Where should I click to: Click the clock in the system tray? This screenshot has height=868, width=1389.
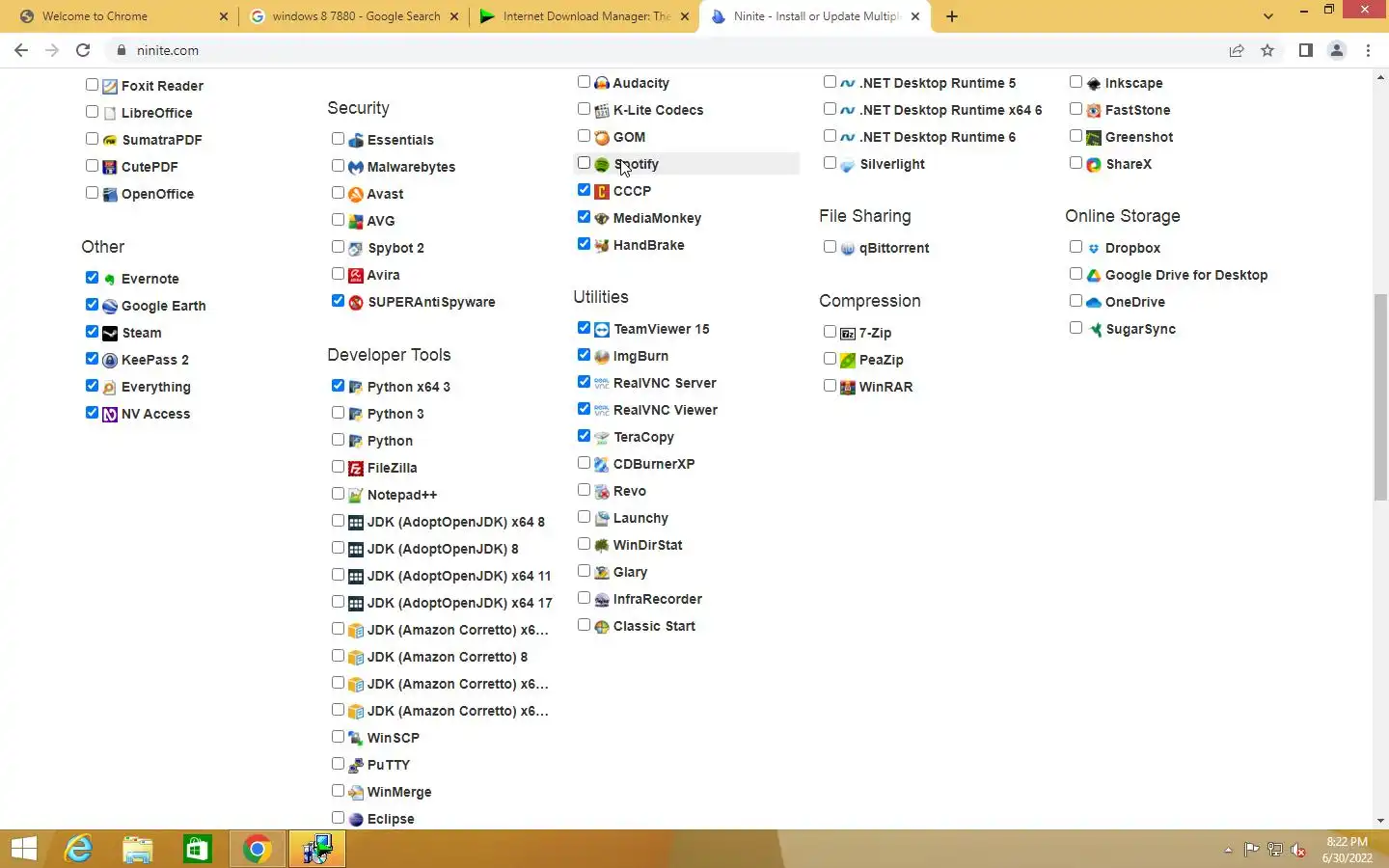pyautogui.click(x=1348, y=850)
